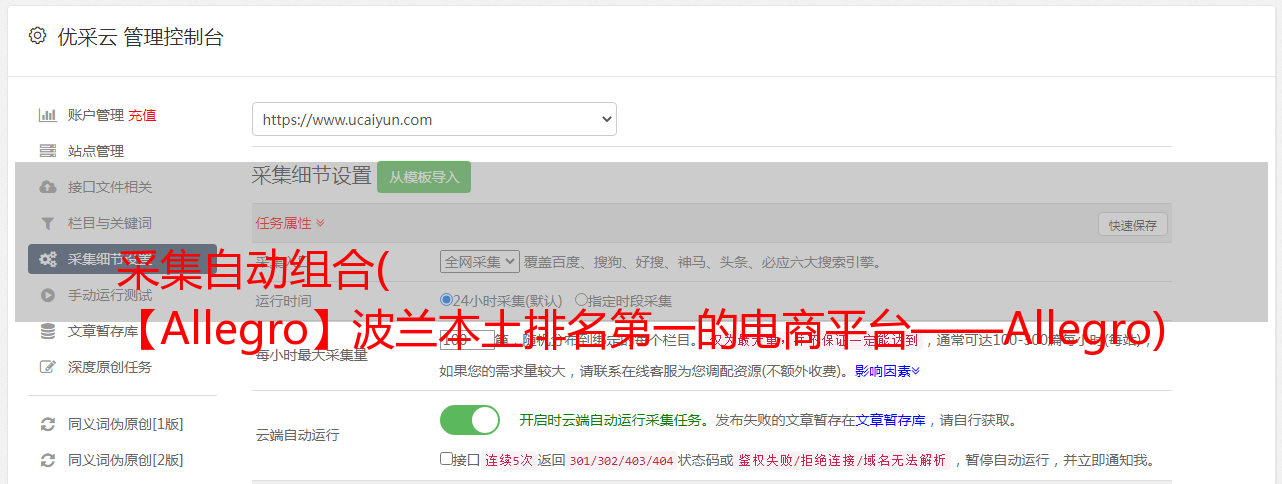Click the filter funnel icon for 栏目与关键词
This screenshot has width=1282, height=484.
point(47,223)
